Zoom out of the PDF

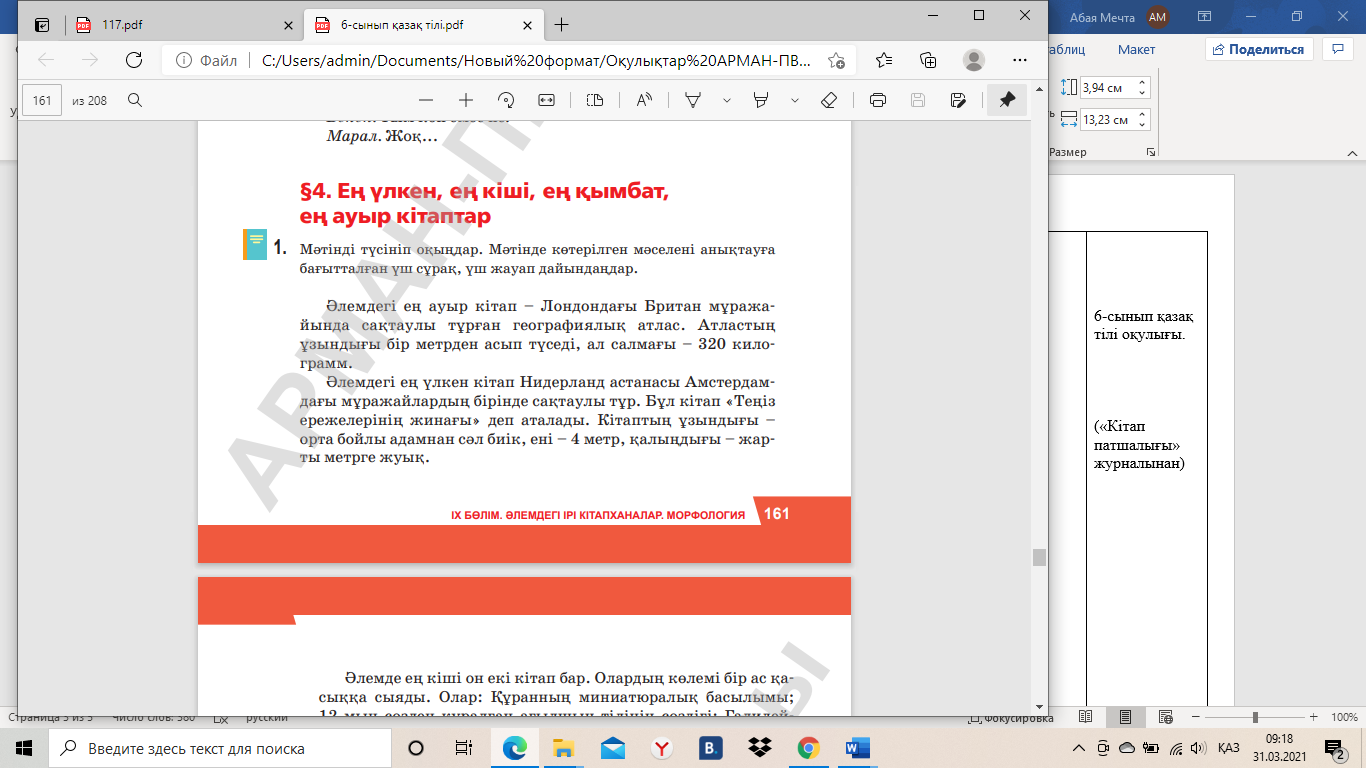coord(426,100)
